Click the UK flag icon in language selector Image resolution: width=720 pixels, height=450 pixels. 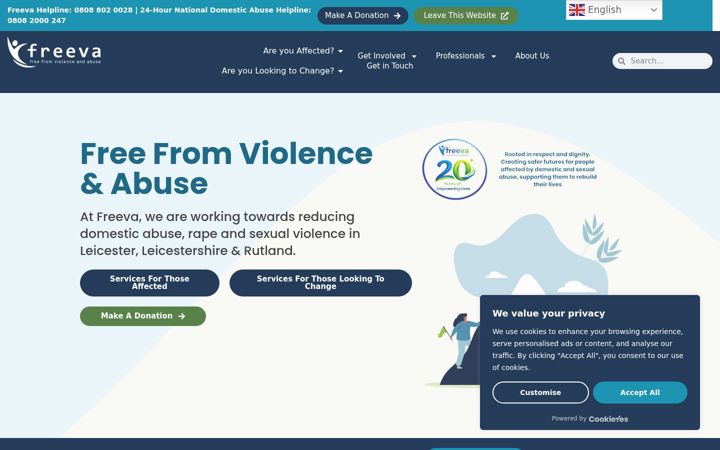(577, 10)
